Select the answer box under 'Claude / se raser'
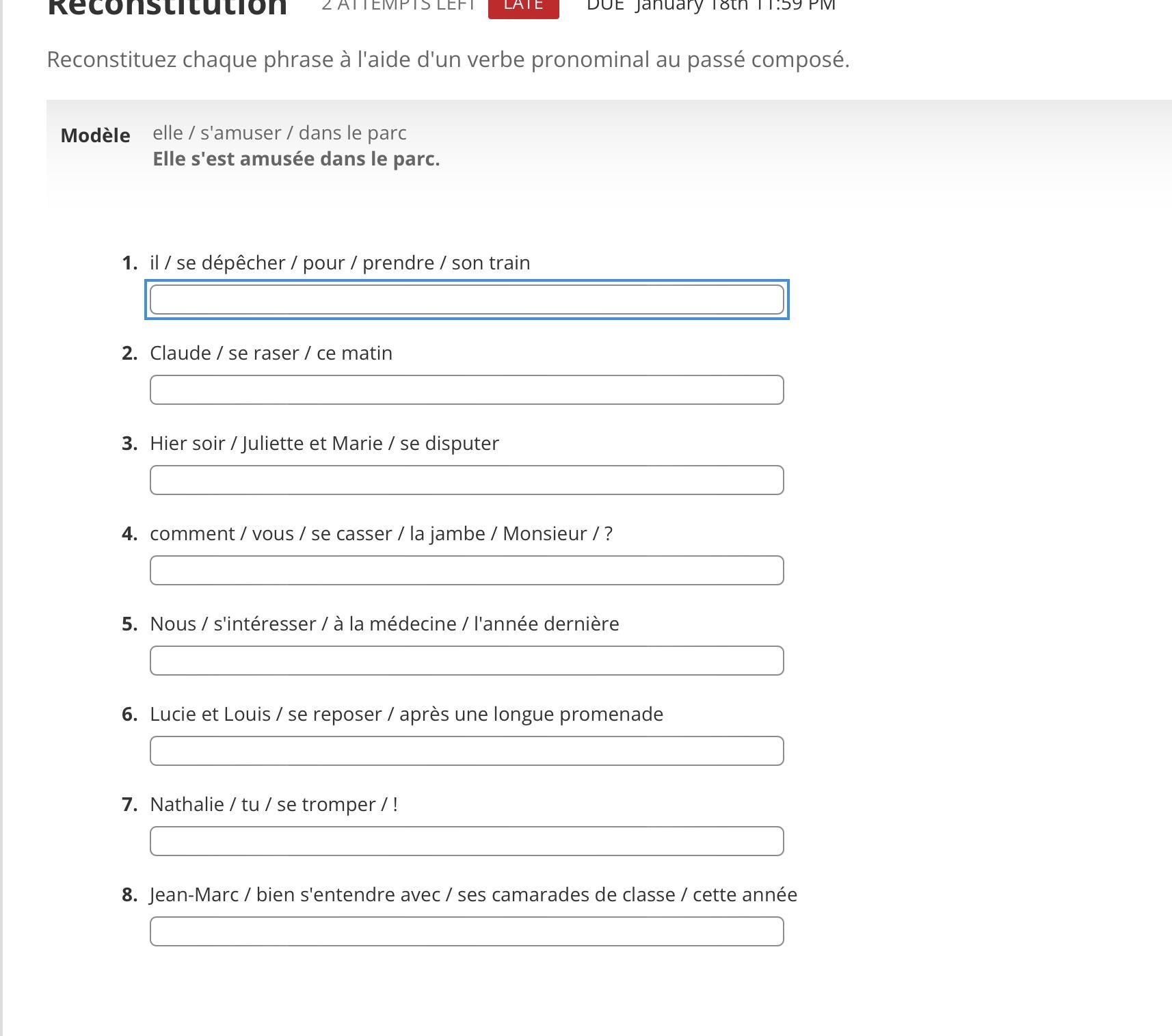1172x1036 pixels. pos(467,390)
